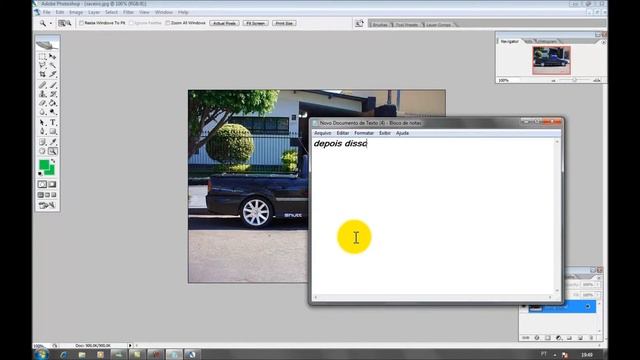Click the Windows Start button
Viewport: 640px width, 360px height.
(42, 354)
